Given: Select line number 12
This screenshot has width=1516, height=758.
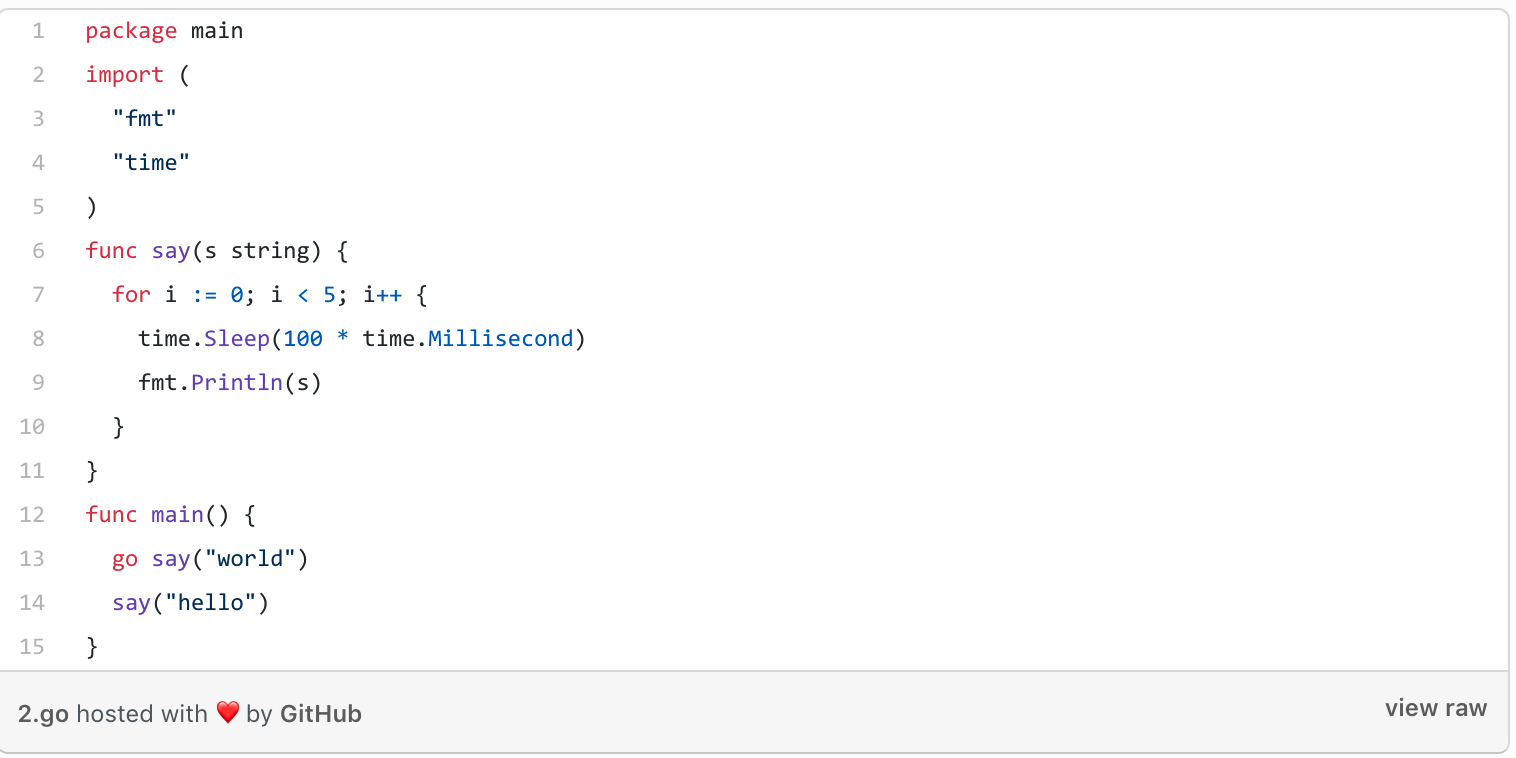Looking at the screenshot, I should (32, 515).
